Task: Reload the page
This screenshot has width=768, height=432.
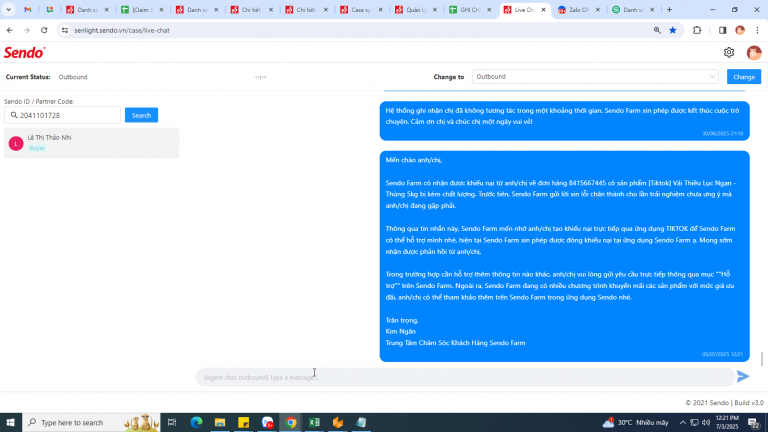Action: tap(44, 30)
